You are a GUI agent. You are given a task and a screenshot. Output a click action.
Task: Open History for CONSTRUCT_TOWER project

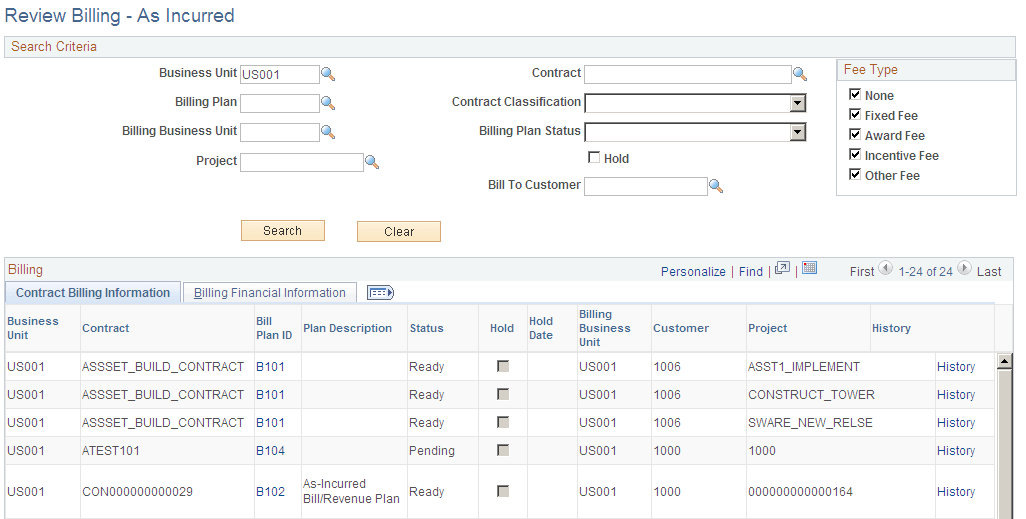(956, 395)
